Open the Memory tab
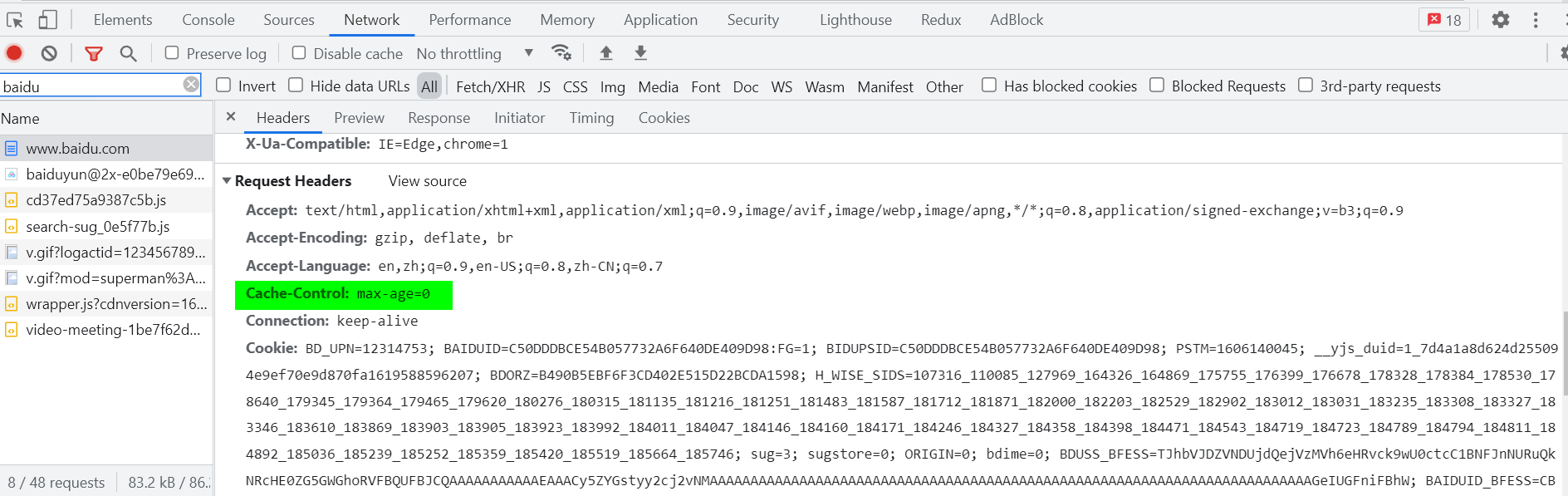This screenshot has width=1568, height=496. tap(567, 20)
